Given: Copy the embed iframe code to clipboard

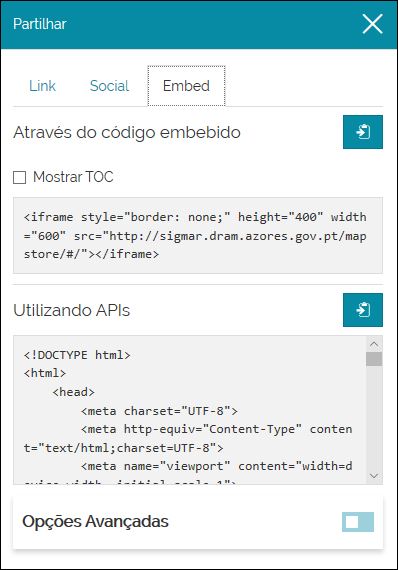Looking at the screenshot, I should (363, 132).
